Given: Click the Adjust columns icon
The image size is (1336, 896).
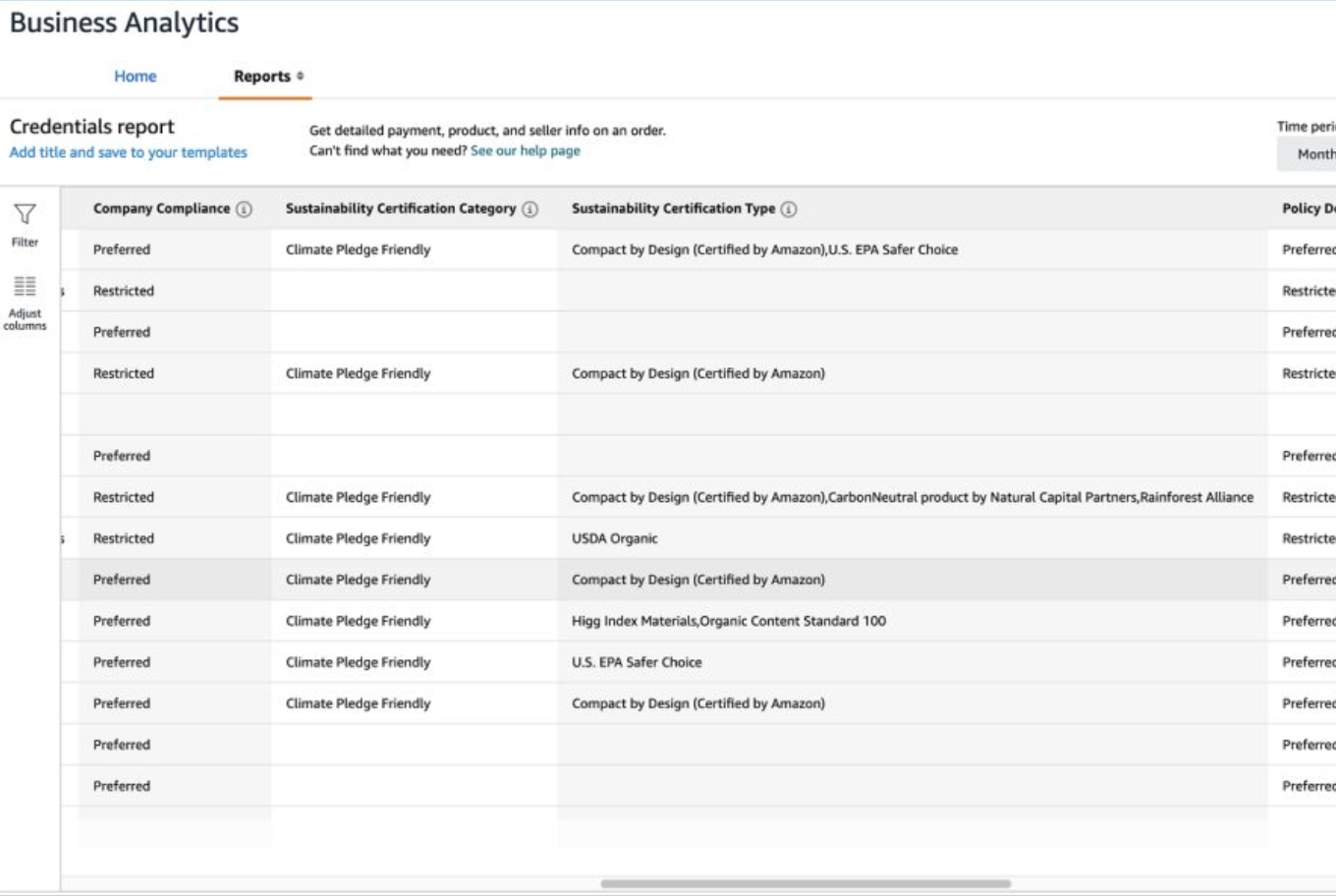Looking at the screenshot, I should point(25,287).
